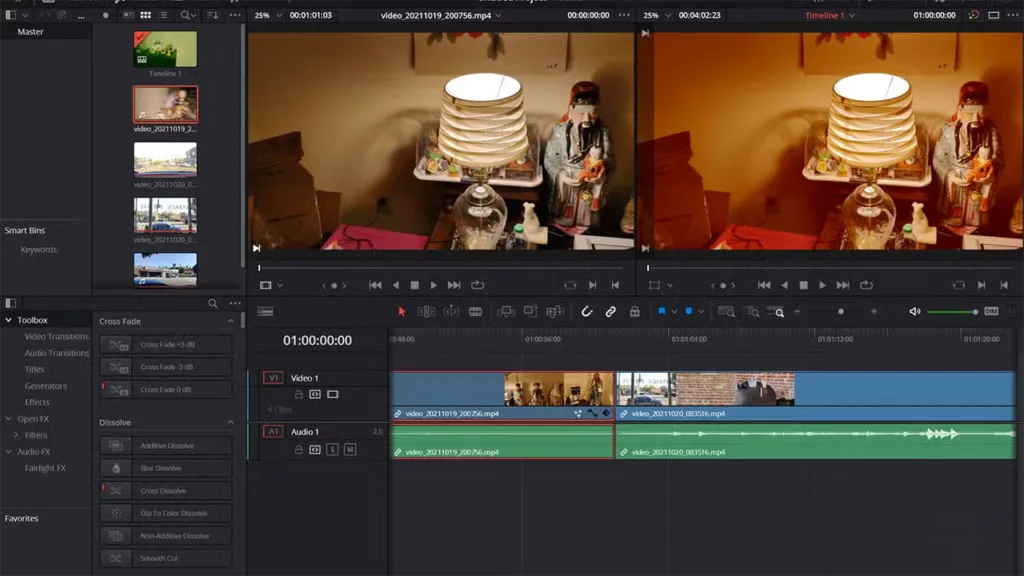Toggle loop playback in timeline viewer
Image resolution: width=1024 pixels, height=576 pixels.
click(x=866, y=285)
